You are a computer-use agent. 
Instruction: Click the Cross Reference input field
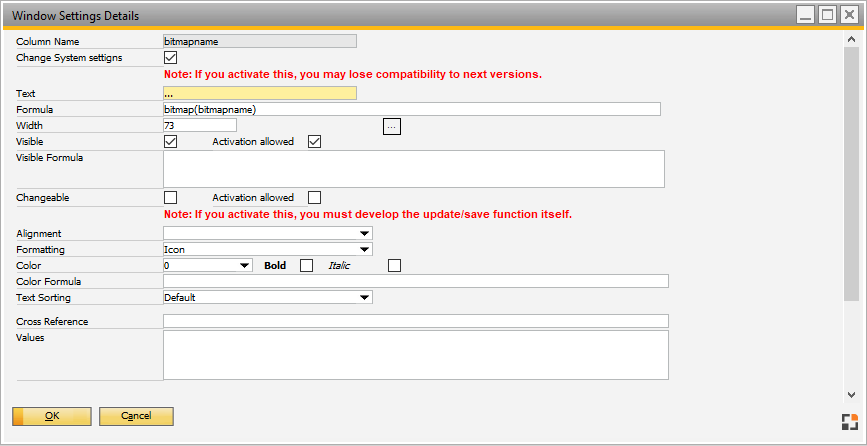coord(415,321)
